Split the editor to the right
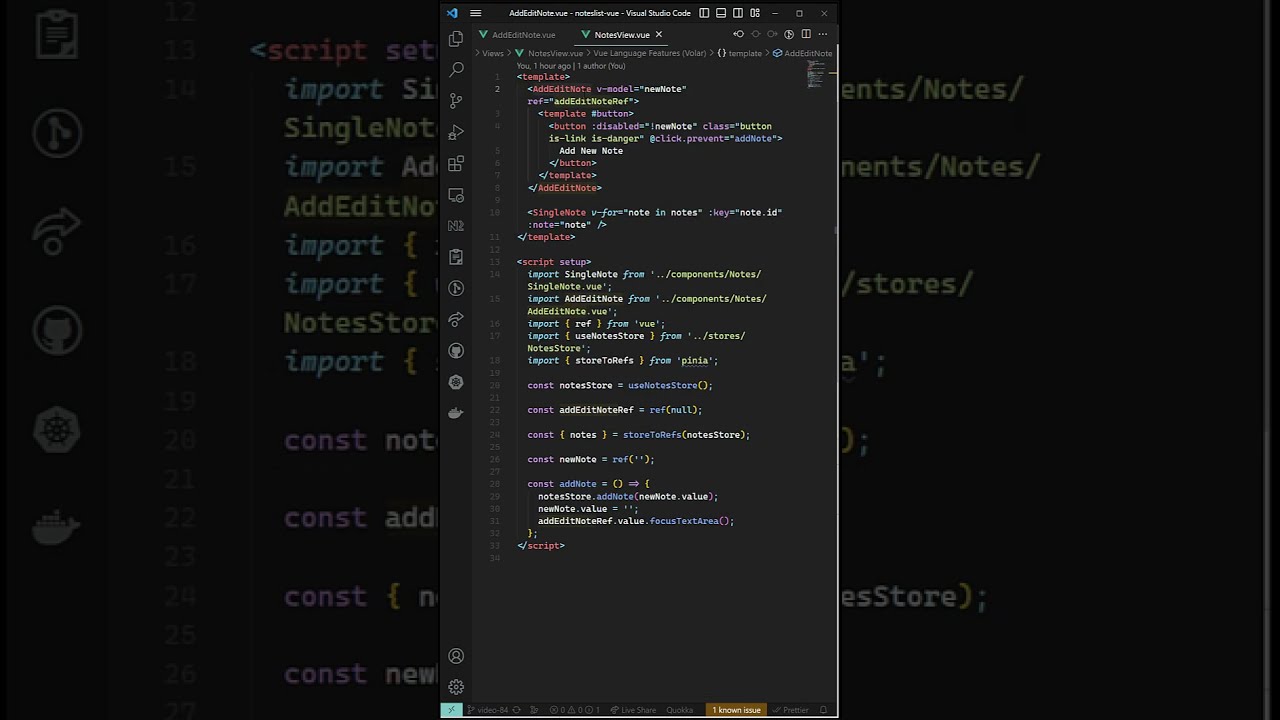 (806, 34)
